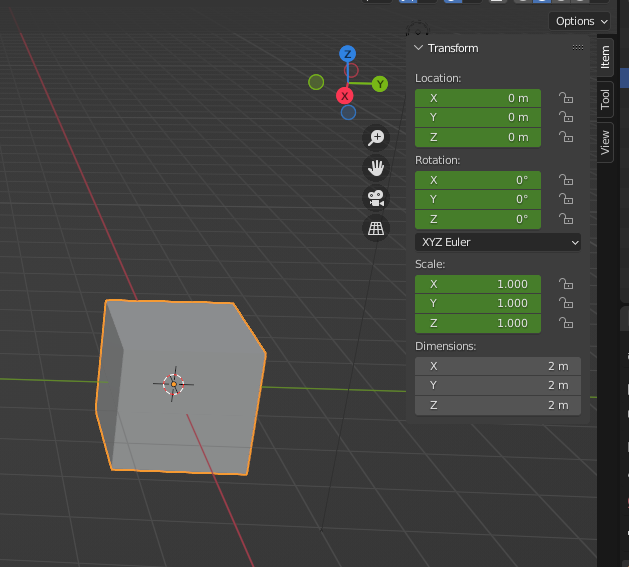
Task: Toggle the camera view icon
Action: click(376, 198)
